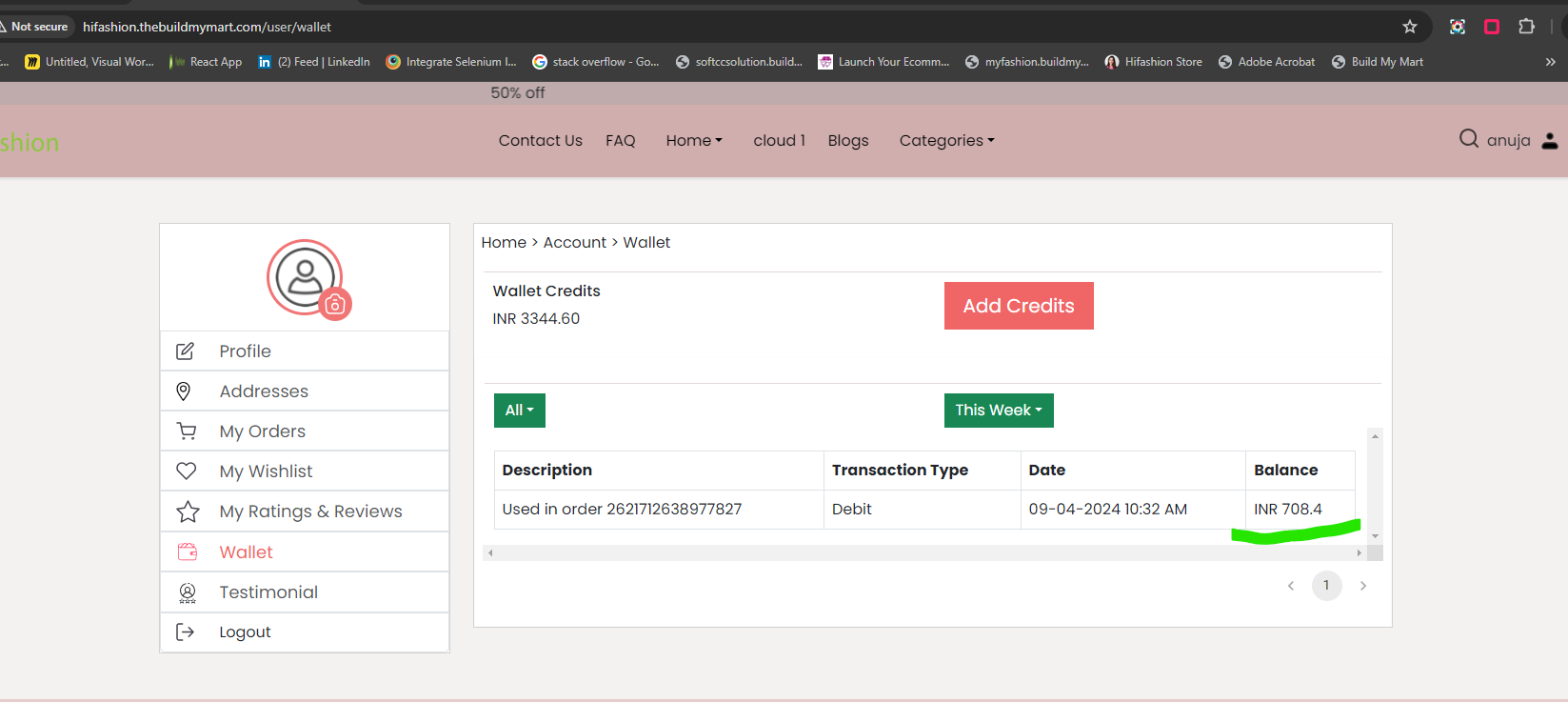Click the table's vertical scrollbar up arrow
Image resolution: width=1568 pixels, height=702 pixels.
click(x=1375, y=435)
